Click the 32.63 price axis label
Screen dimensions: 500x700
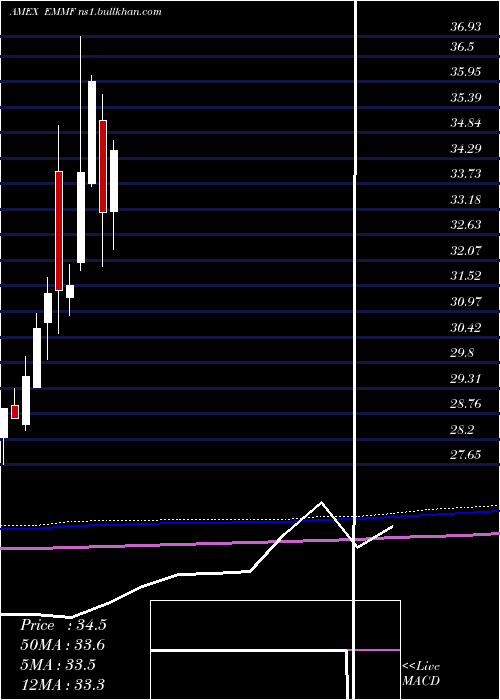[x=466, y=224]
